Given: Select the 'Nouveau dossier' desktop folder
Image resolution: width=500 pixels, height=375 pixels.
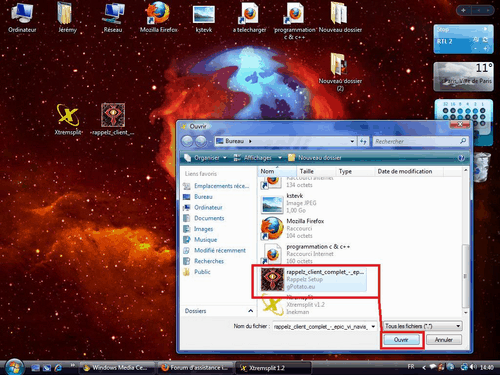Looking at the screenshot, I should tap(340, 17).
